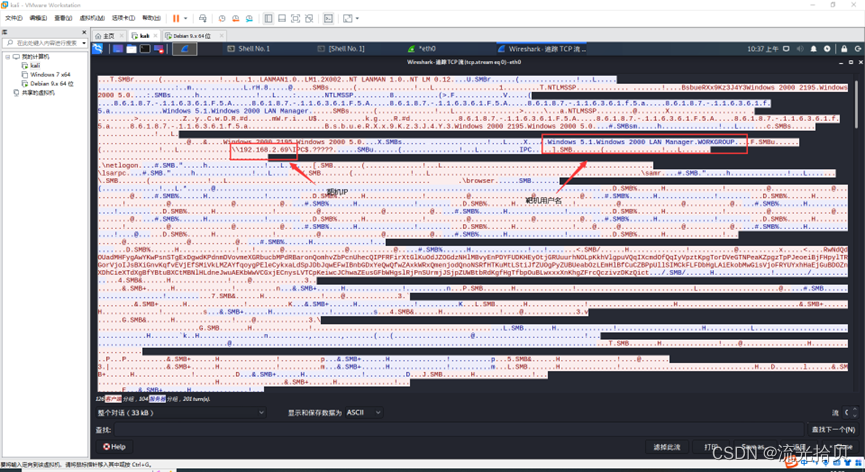Open the 帮助(H) menu

pos(151,18)
